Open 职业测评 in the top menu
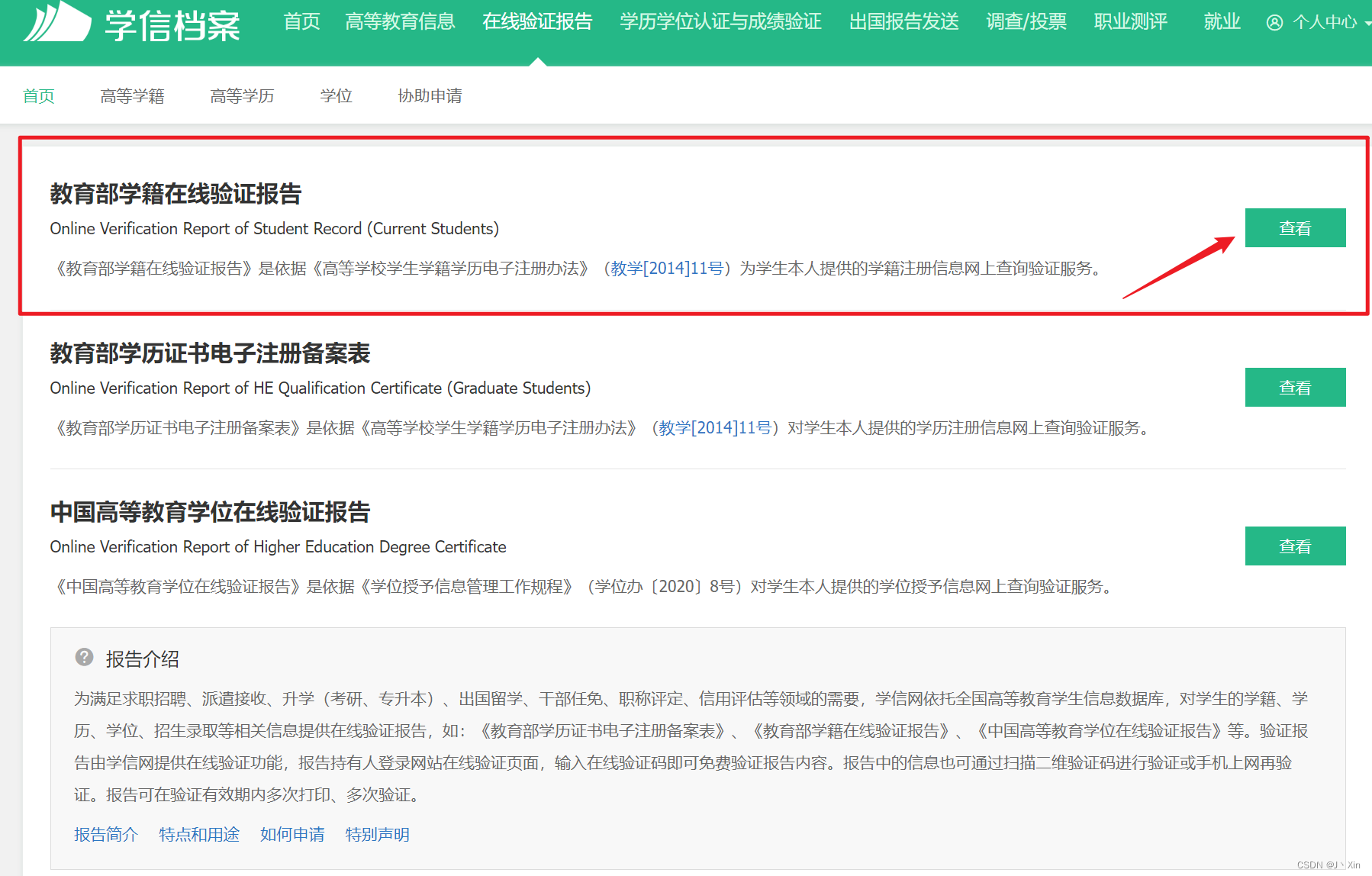This screenshot has height=876, width=1372. pyautogui.click(x=1130, y=21)
